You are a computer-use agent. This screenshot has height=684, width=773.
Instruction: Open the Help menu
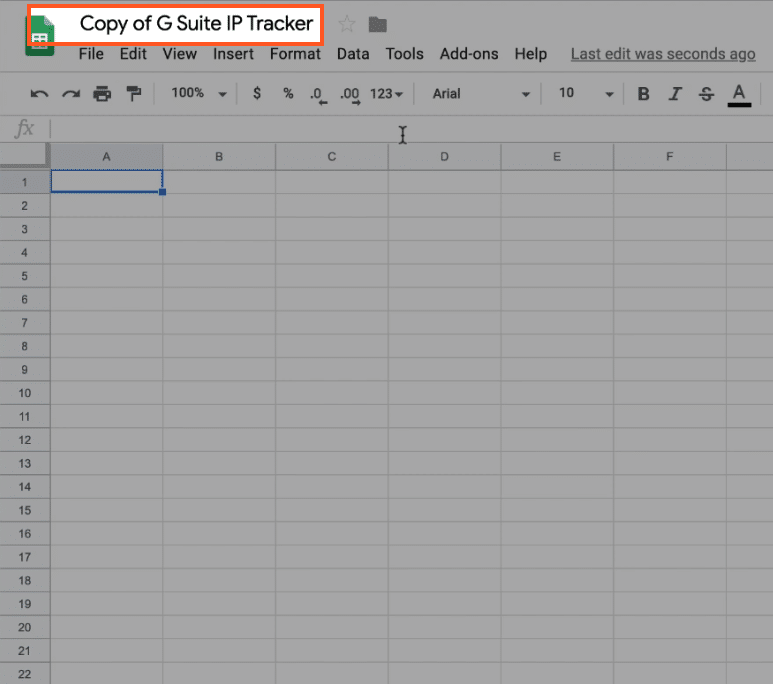pyautogui.click(x=530, y=53)
